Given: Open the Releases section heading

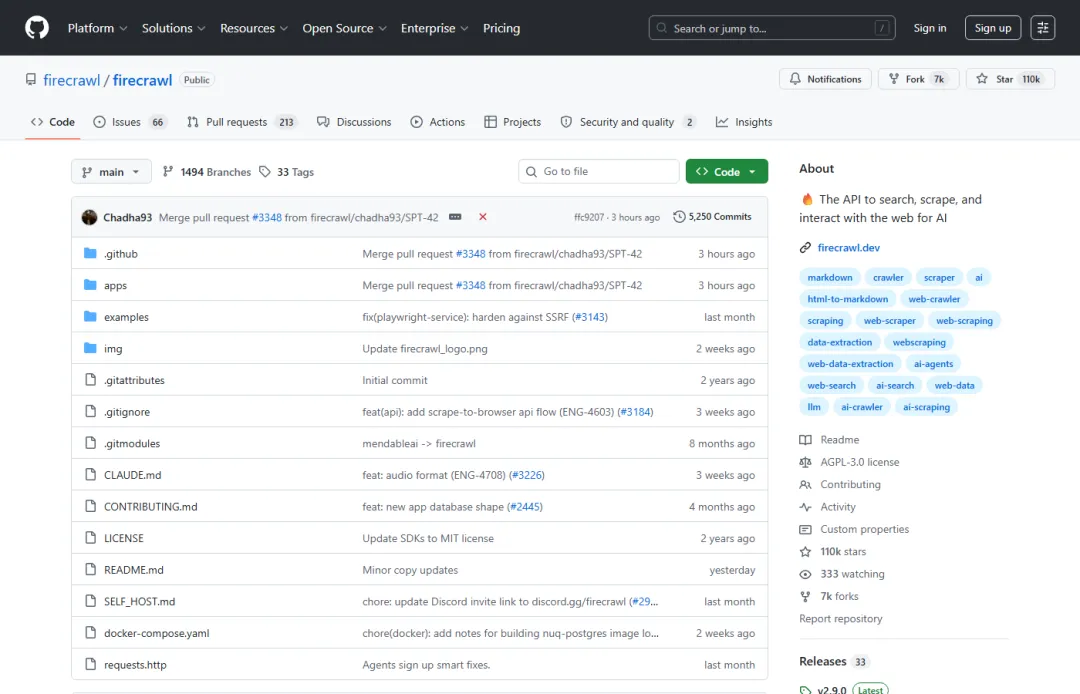Looking at the screenshot, I should coord(822,662).
